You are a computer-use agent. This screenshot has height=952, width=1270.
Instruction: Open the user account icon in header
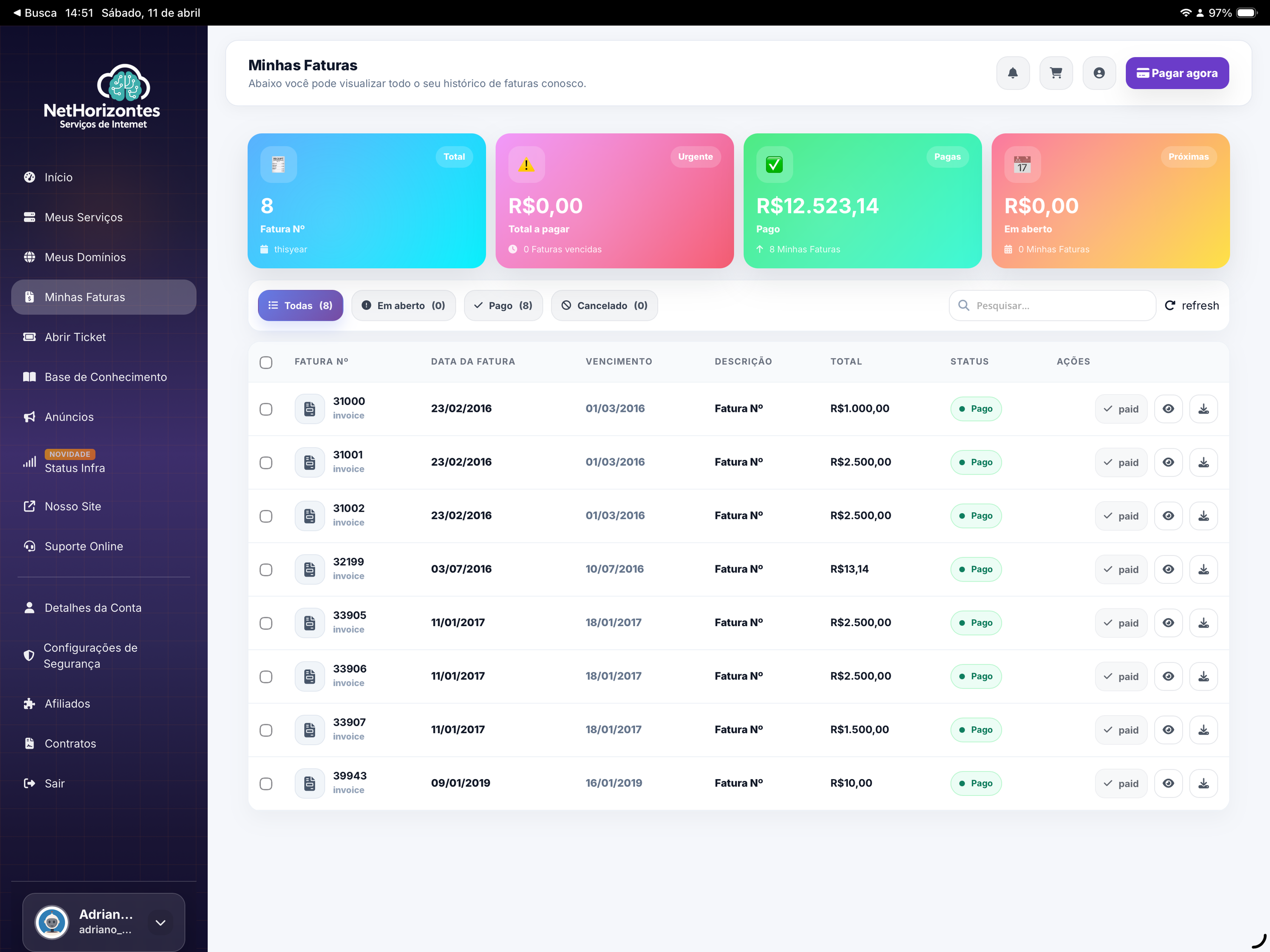[1099, 73]
